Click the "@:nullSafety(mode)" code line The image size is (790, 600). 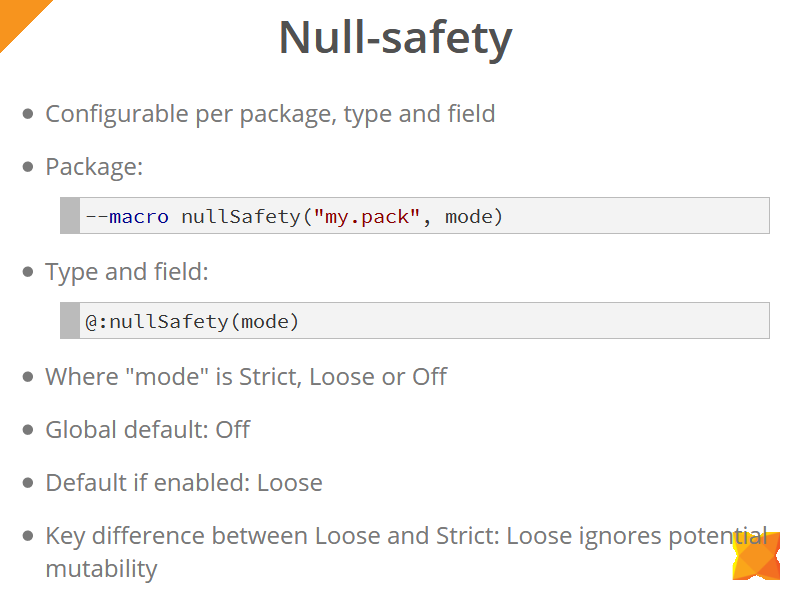(192, 322)
